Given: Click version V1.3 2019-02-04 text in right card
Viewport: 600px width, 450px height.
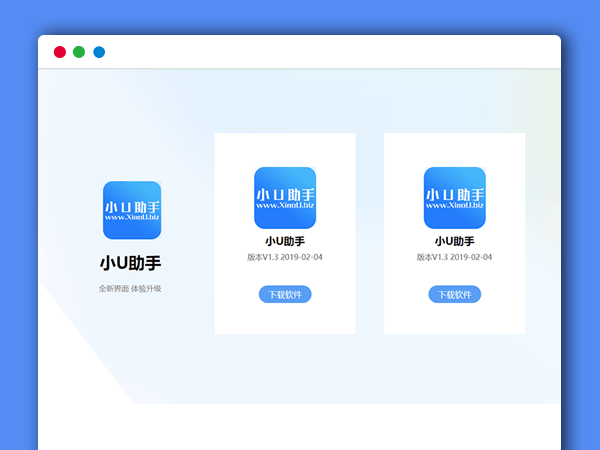Looking at the screenshot, I should (x=455, y=257).
